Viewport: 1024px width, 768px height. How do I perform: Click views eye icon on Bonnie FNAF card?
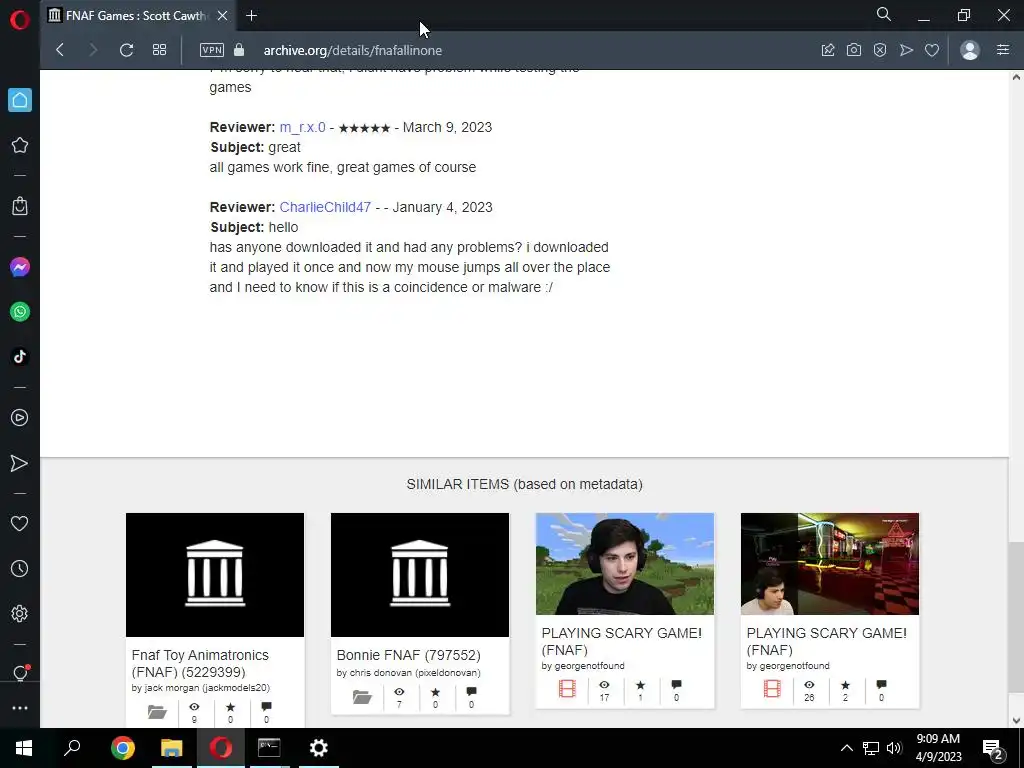(x=399, y=692)
